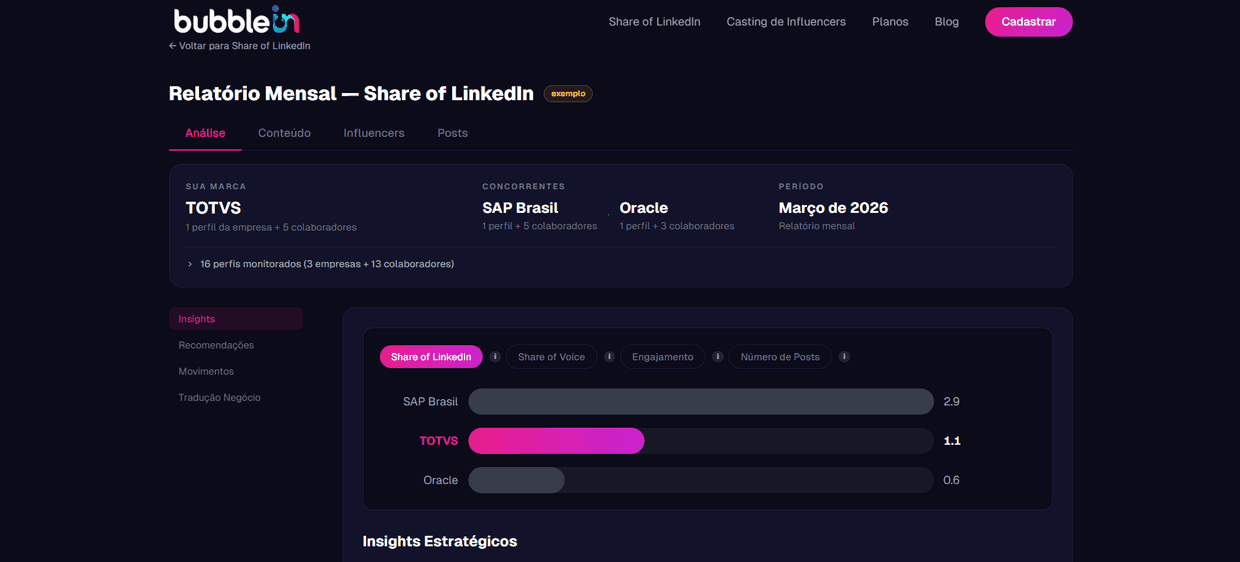Open the Conteúdo tab
Screen dimensions: 1240x562
point(284,133)
